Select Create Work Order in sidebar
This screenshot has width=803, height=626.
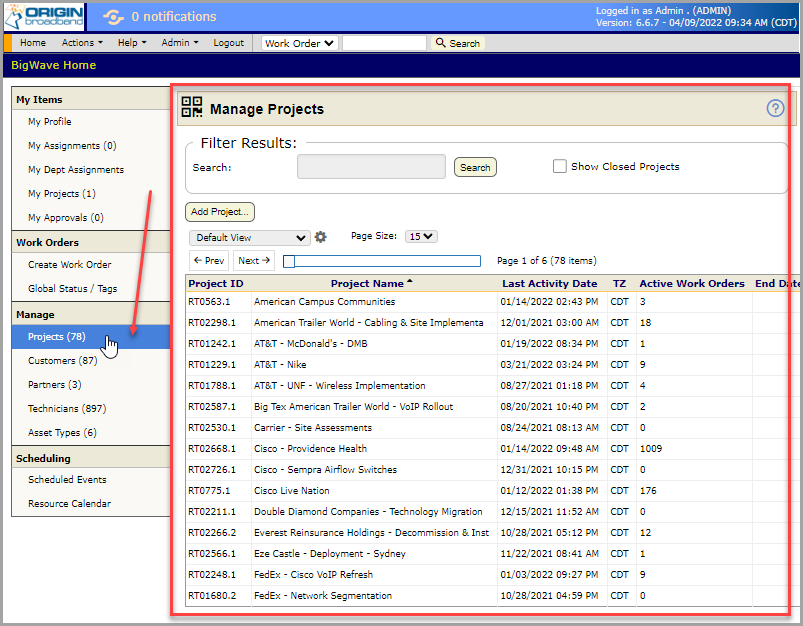70,264
